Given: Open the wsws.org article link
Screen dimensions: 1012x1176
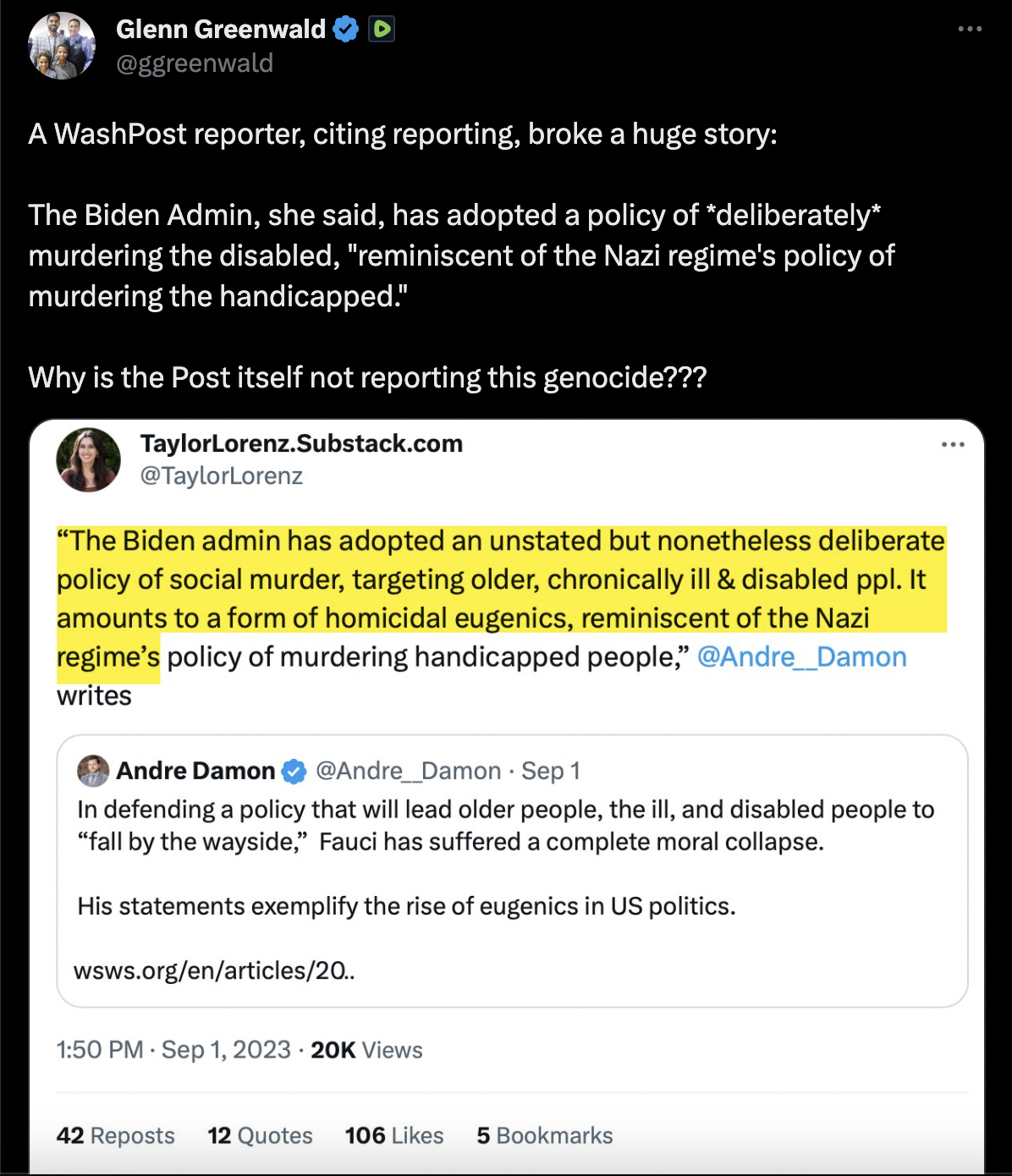Looking at the screenshot, I should tap(213, 970).
